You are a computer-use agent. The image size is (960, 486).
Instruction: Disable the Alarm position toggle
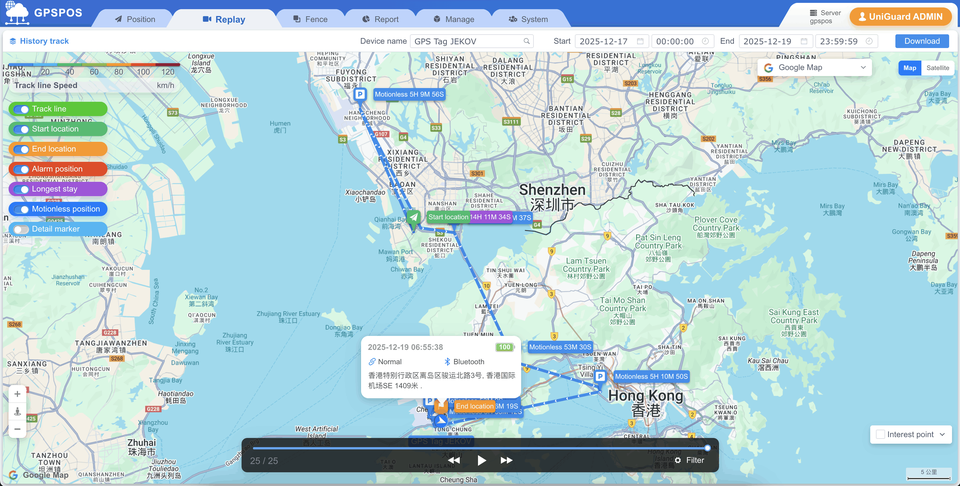click(20, 169)
